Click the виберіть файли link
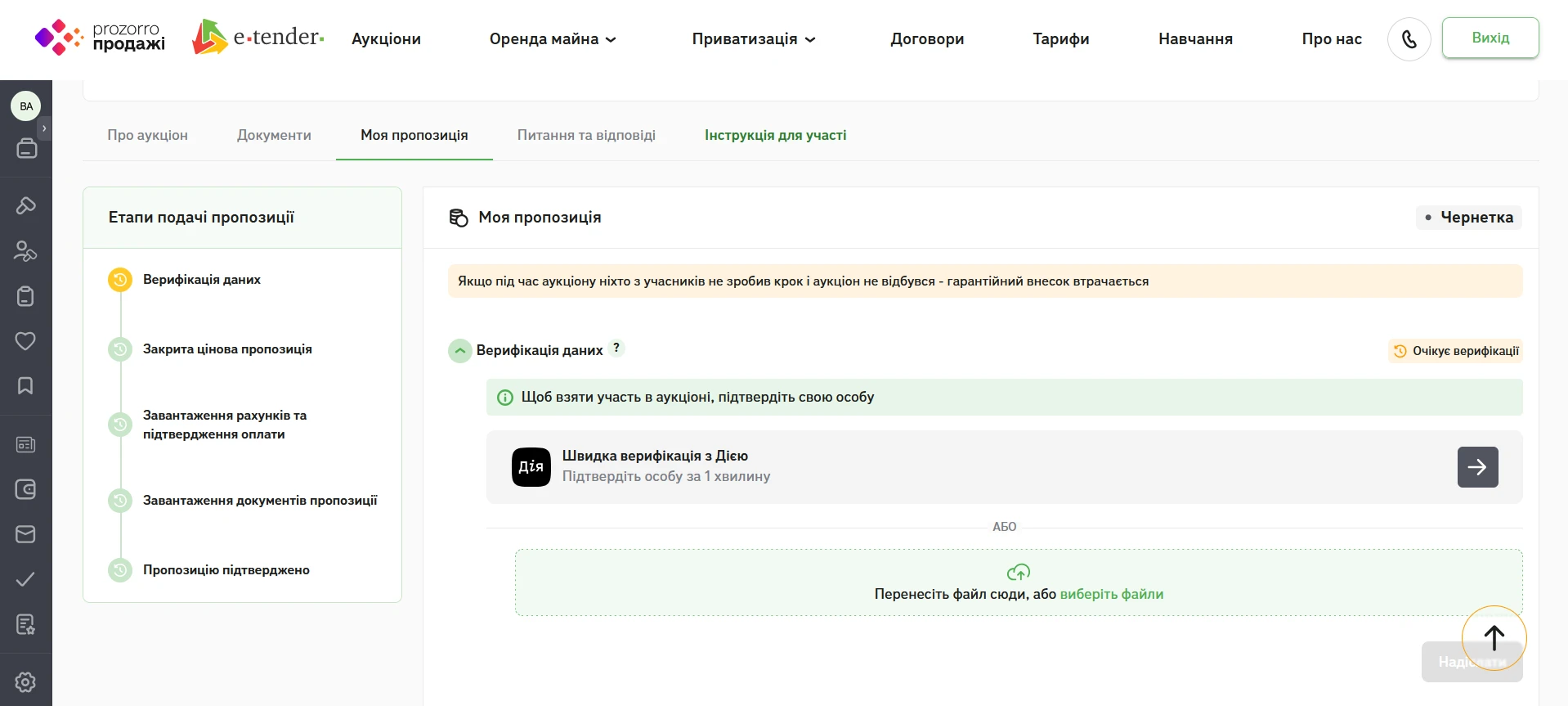This screenshot has height=706, width=1568. [1112, 594]
